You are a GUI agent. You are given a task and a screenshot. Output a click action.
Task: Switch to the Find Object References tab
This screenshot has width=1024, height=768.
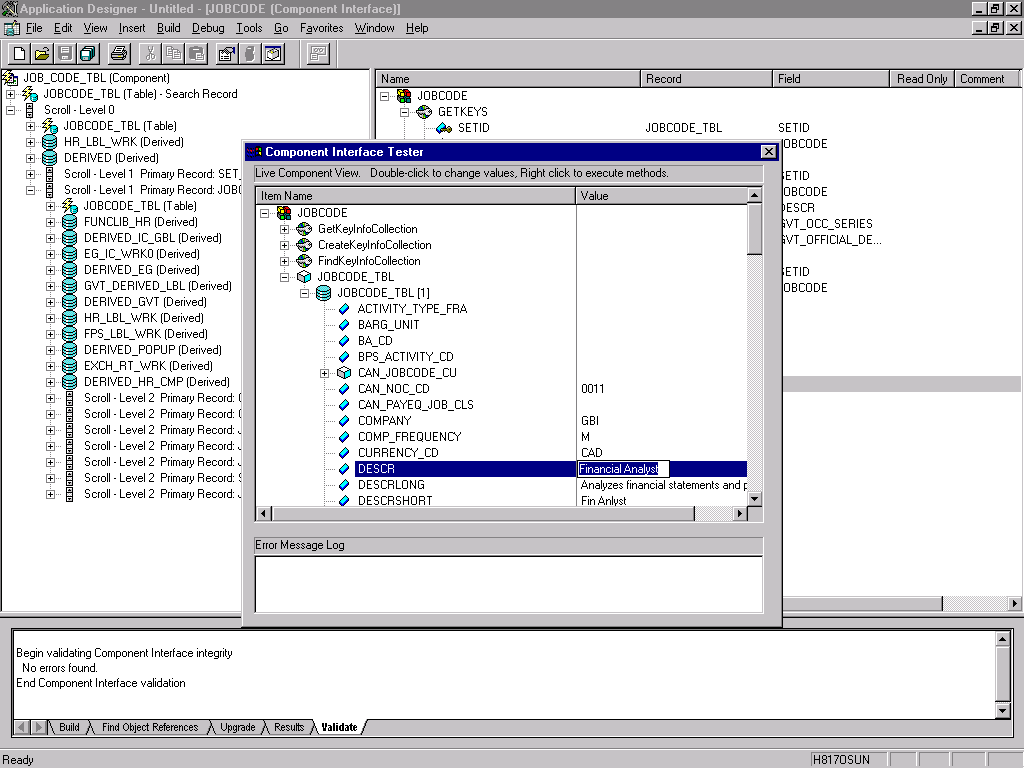150,727
